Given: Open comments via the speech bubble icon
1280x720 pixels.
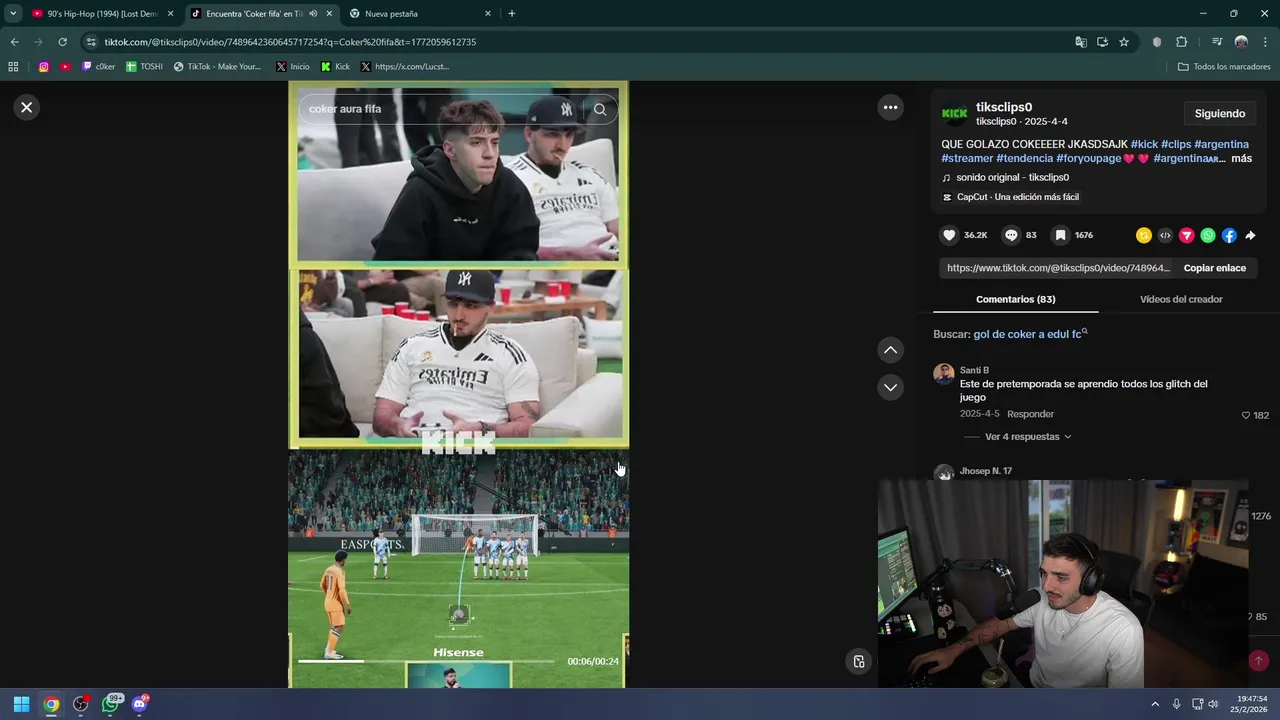Looking at the screenshot, I should [1011, 235].
